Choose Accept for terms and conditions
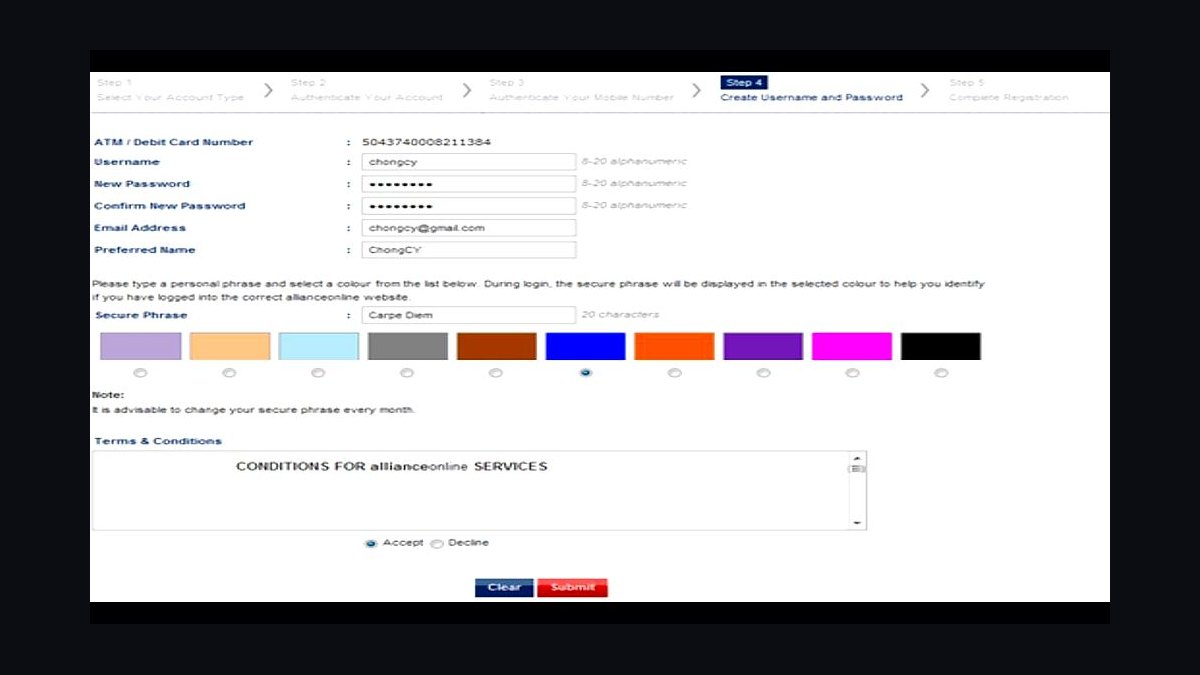Screen dimensions: 1200x675 (371, 543)
